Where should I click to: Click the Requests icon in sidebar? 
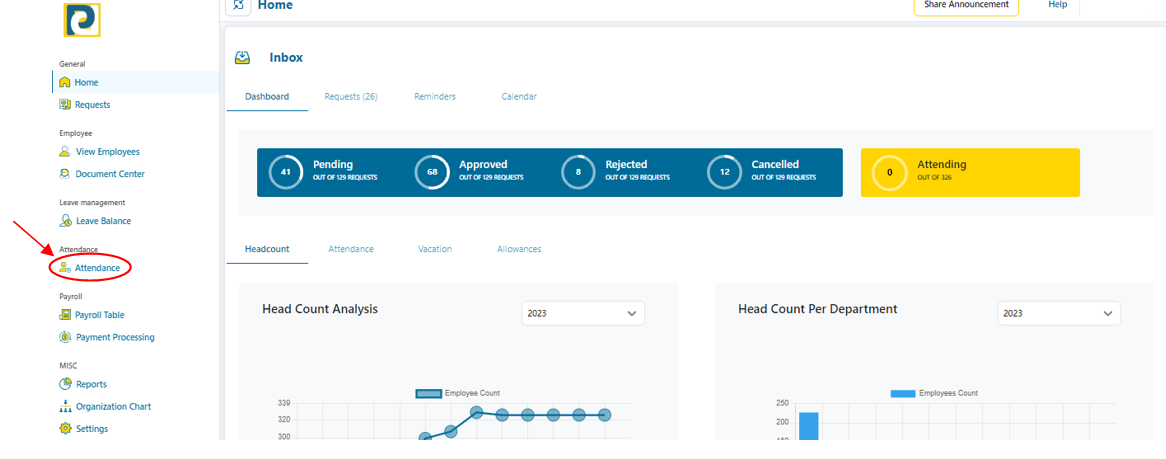point(65,105)
